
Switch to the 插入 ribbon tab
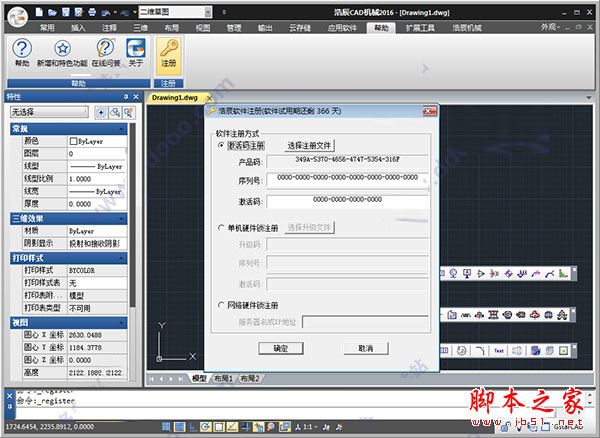(x=78, y=28)
